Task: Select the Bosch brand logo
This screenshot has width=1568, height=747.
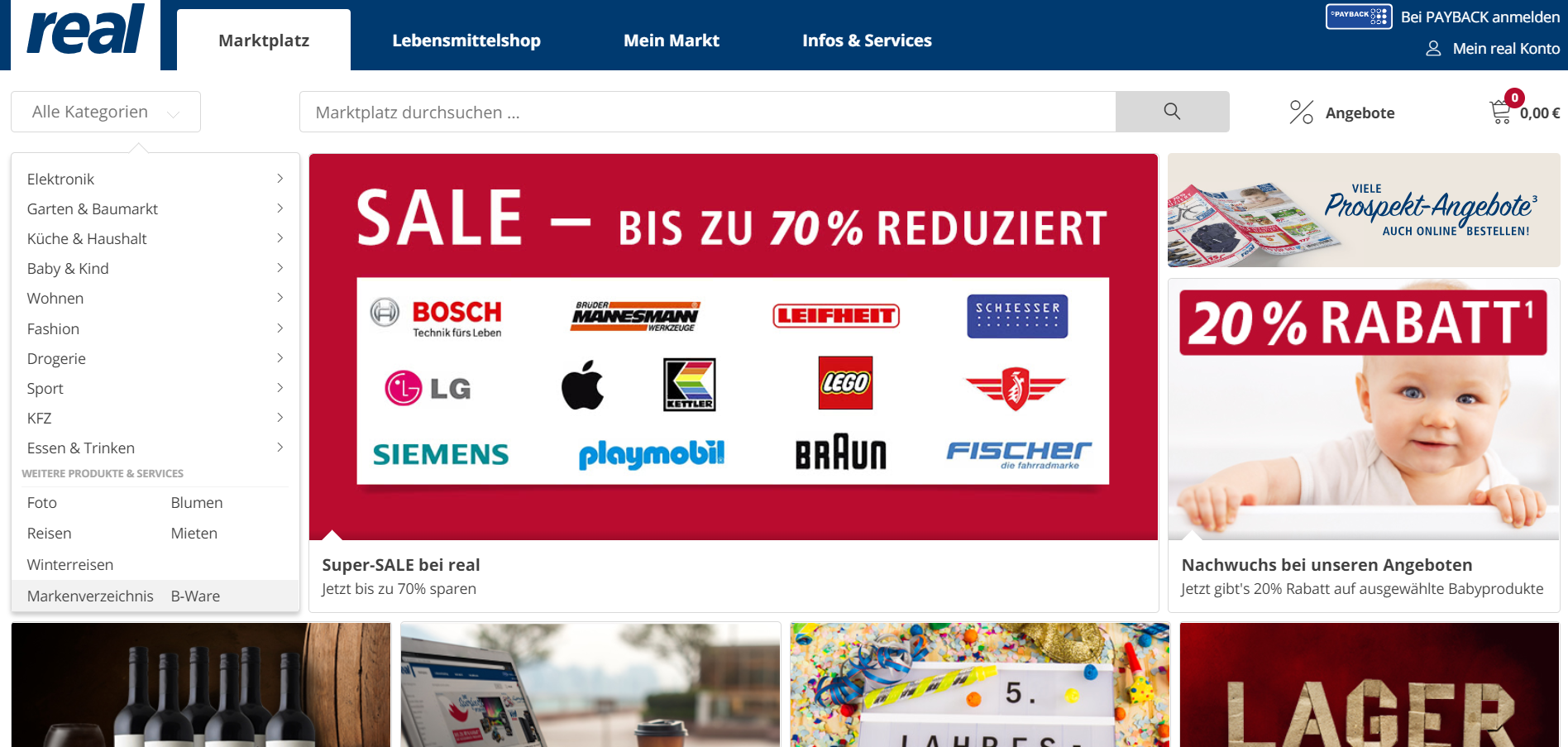Action: click(x=436, y=318)
